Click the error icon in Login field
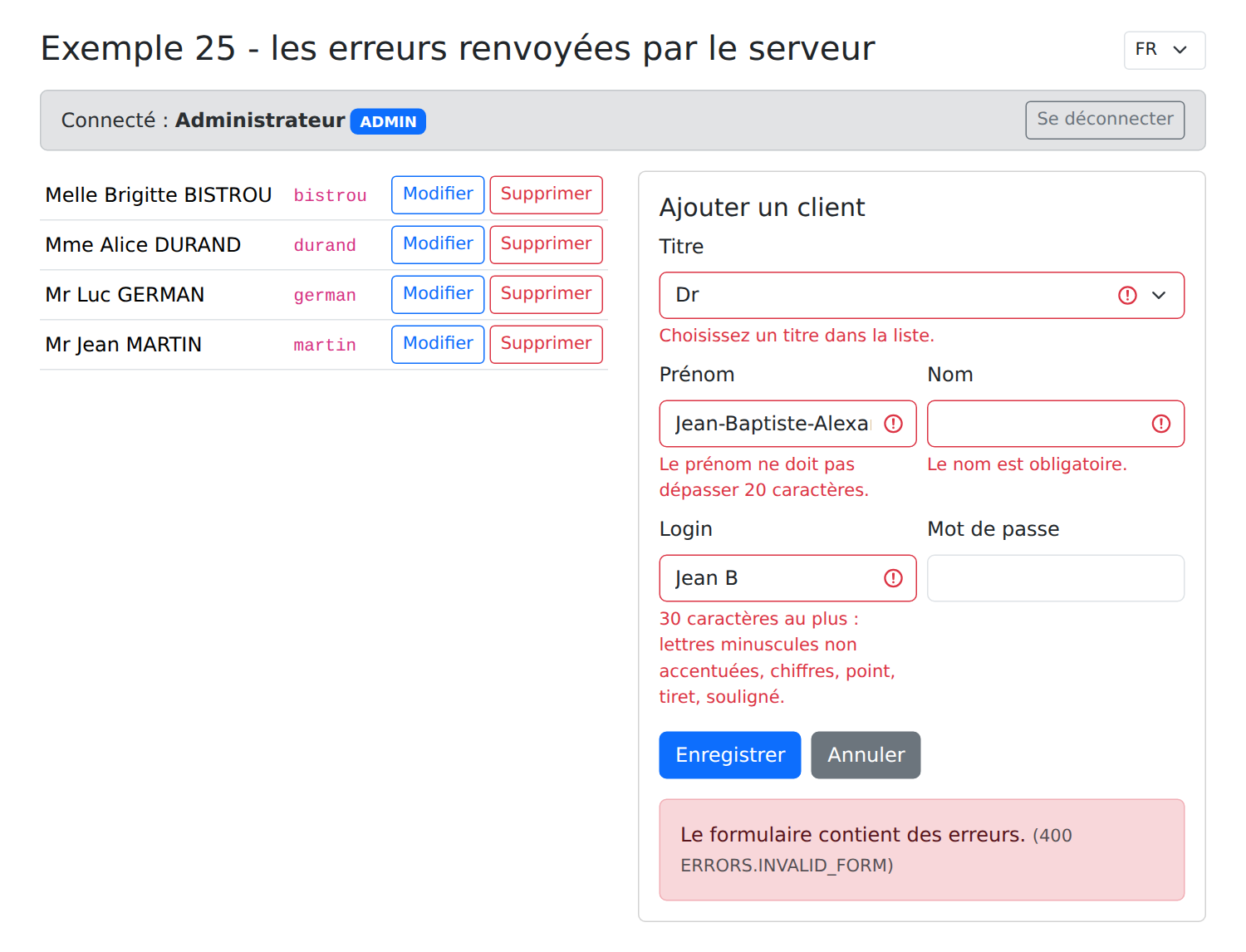This screenshot has height=952, width=1246. pos(893,578)
